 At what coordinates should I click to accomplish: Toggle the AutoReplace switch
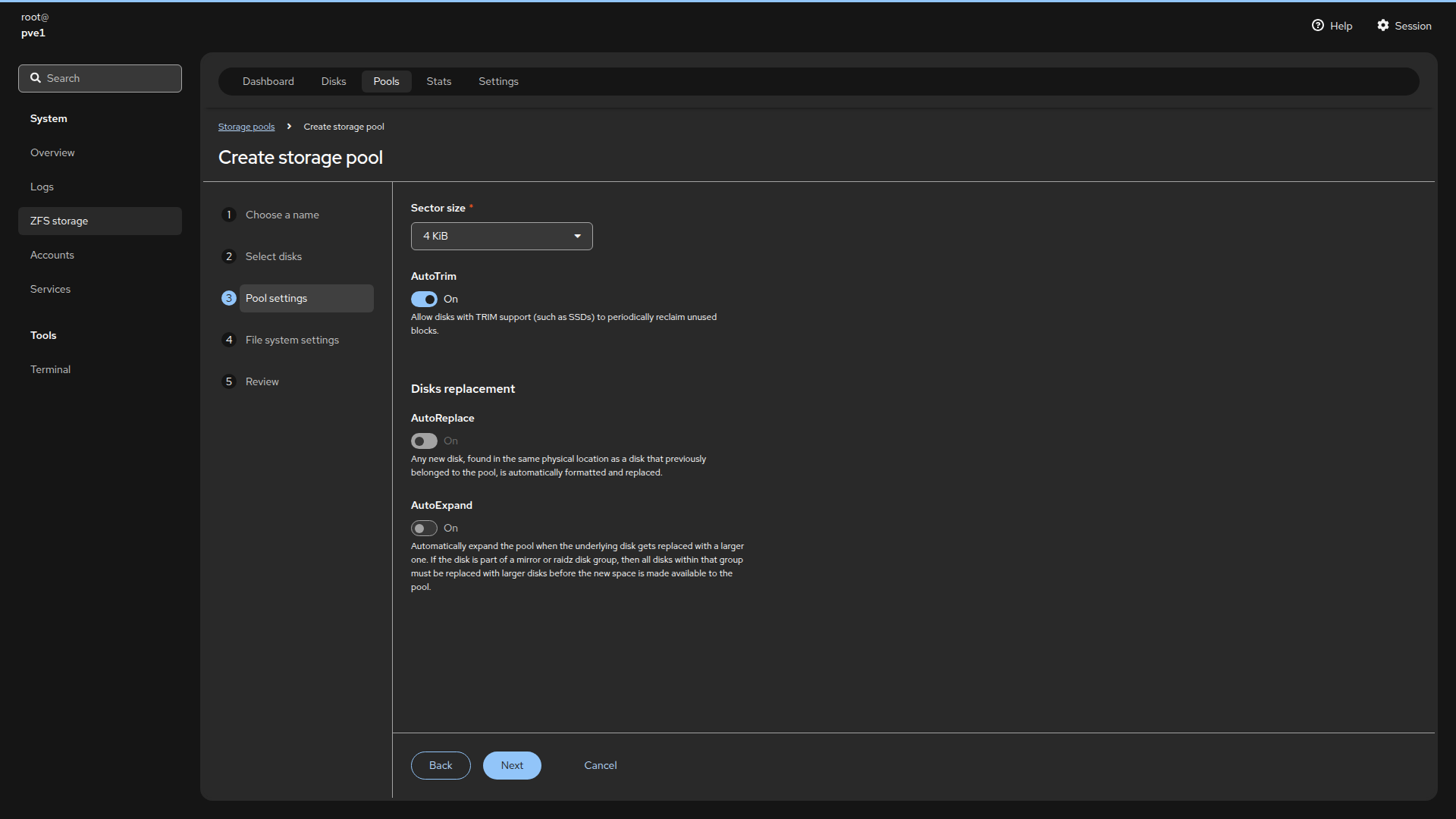pos(424,441)
